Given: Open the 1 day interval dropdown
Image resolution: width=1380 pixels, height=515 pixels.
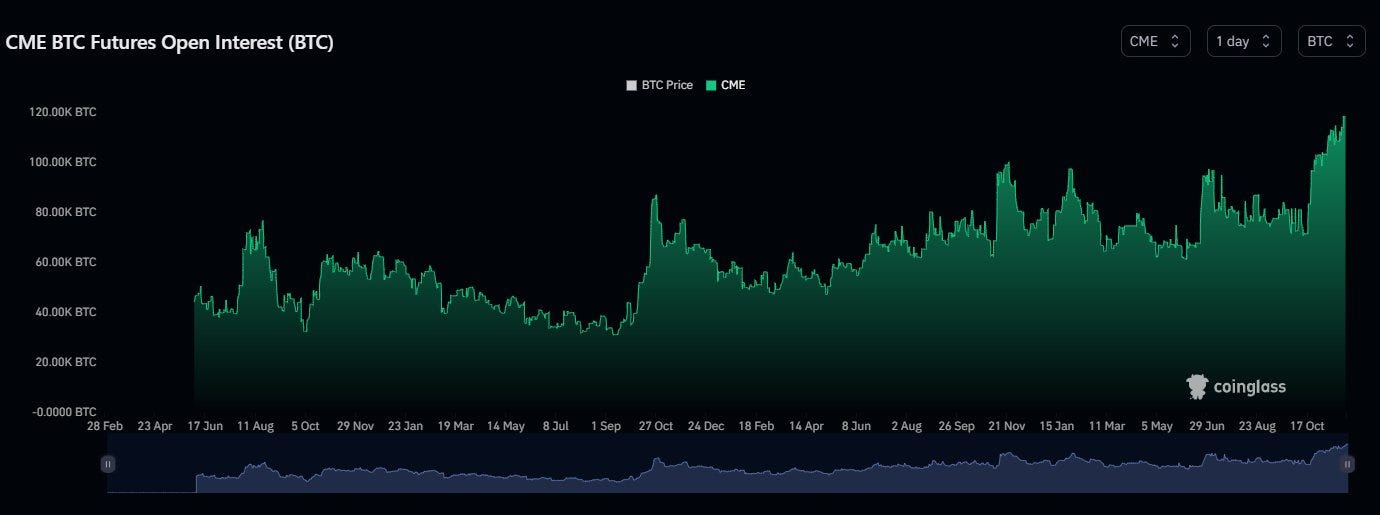Looking at the screenshot, I should point(1244,41).
